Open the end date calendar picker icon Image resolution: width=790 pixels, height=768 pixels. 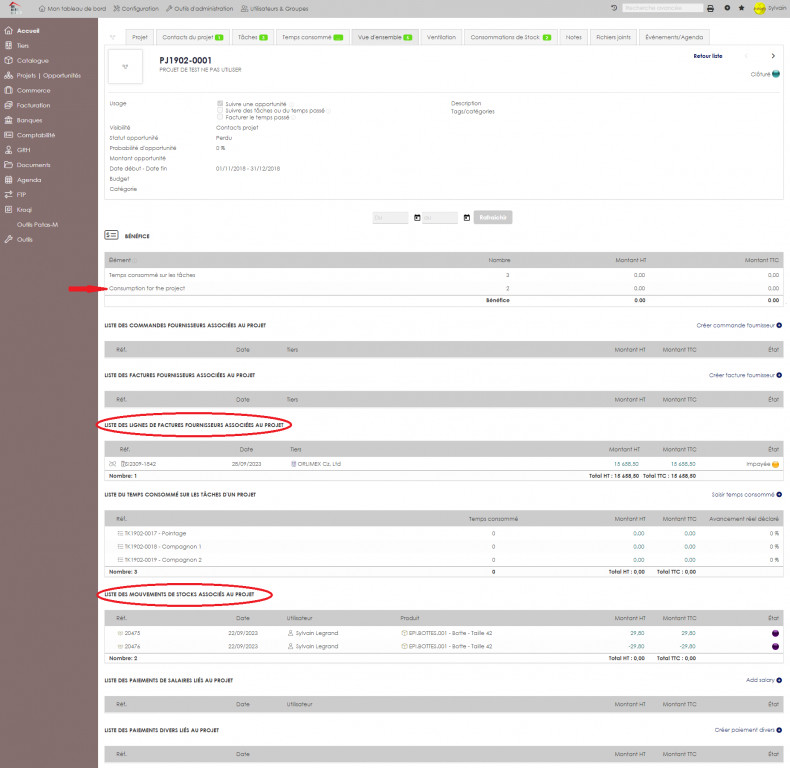(x=467, y=218)
